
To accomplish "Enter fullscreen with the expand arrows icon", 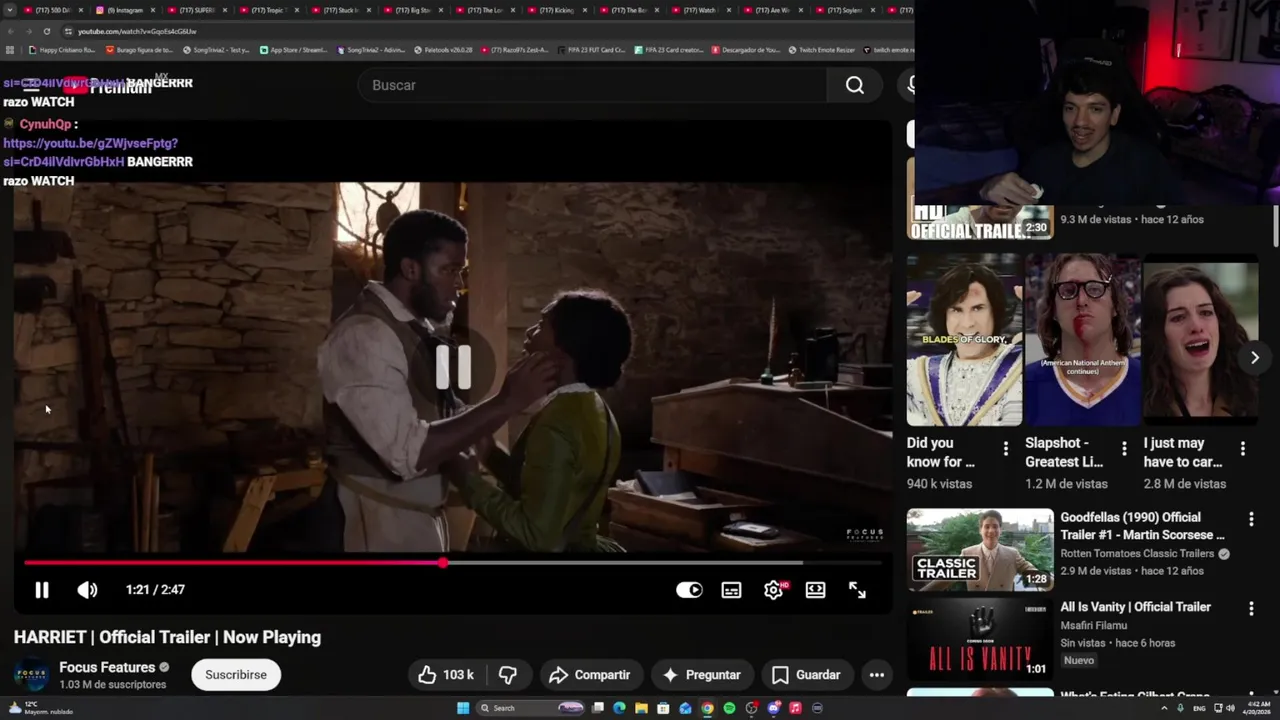I will (x=857, y=590).
